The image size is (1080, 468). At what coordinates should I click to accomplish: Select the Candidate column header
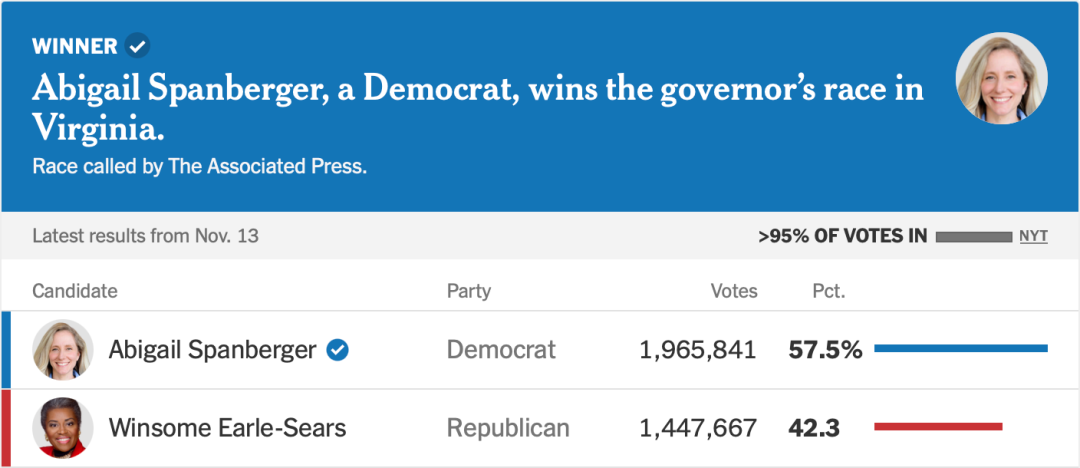(x=75, y=291)
